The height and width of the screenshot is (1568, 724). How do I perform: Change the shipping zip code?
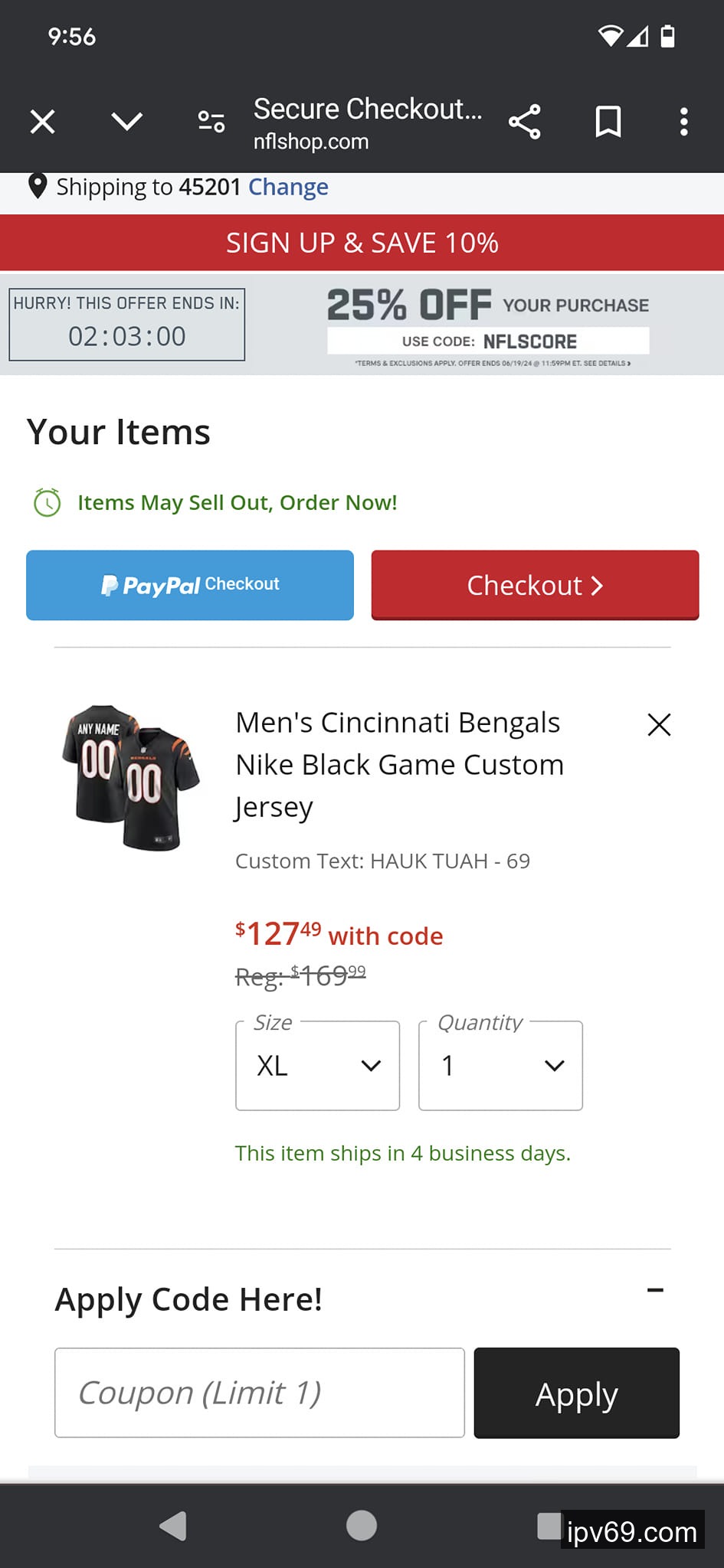point(288,187)
